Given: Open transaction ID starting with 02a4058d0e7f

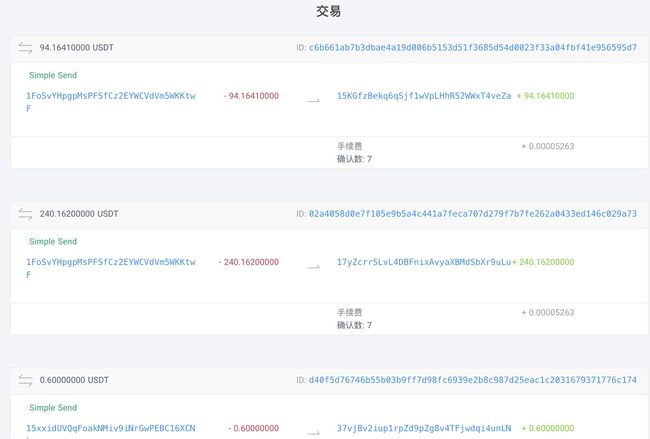Looking at the screenshot, I should pyautogui.click(x=473, y=214).
